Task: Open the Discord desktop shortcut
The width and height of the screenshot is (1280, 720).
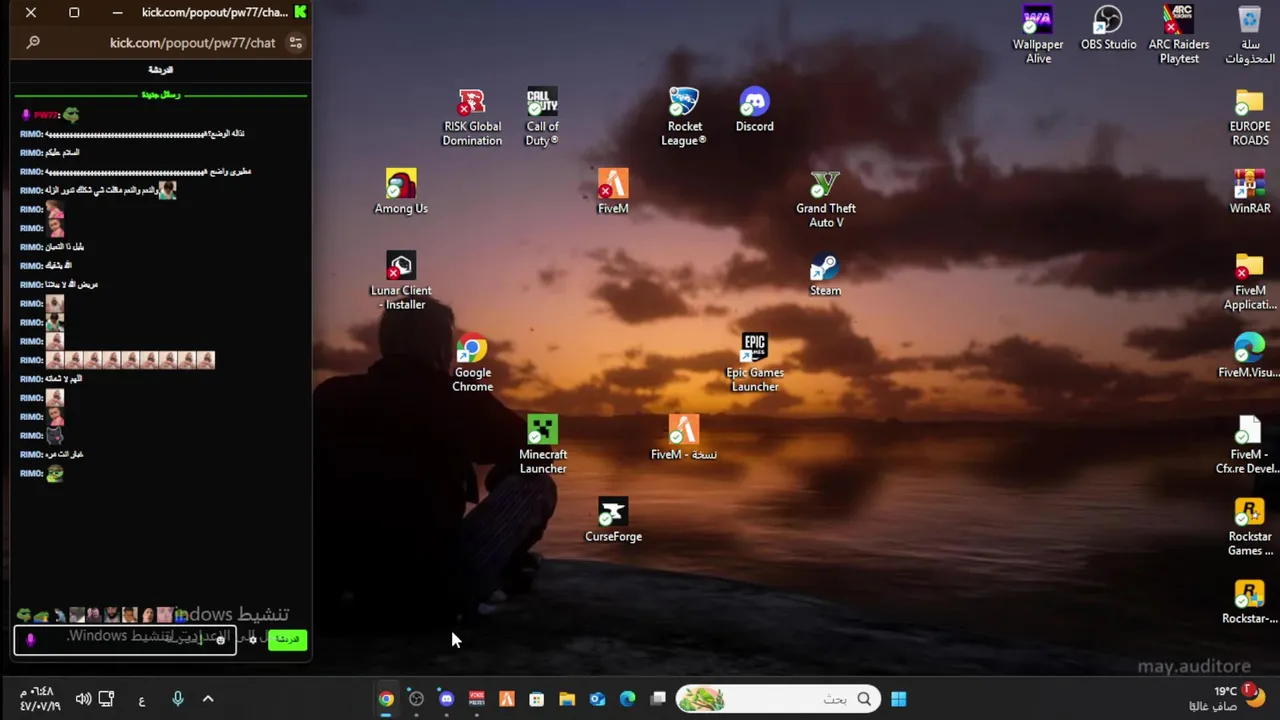Action: [754, 110]
